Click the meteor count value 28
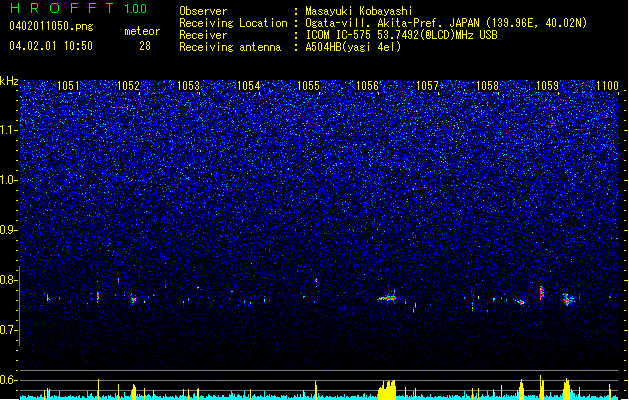The width and height of the screenshot is (629, 400). [145, 46]
